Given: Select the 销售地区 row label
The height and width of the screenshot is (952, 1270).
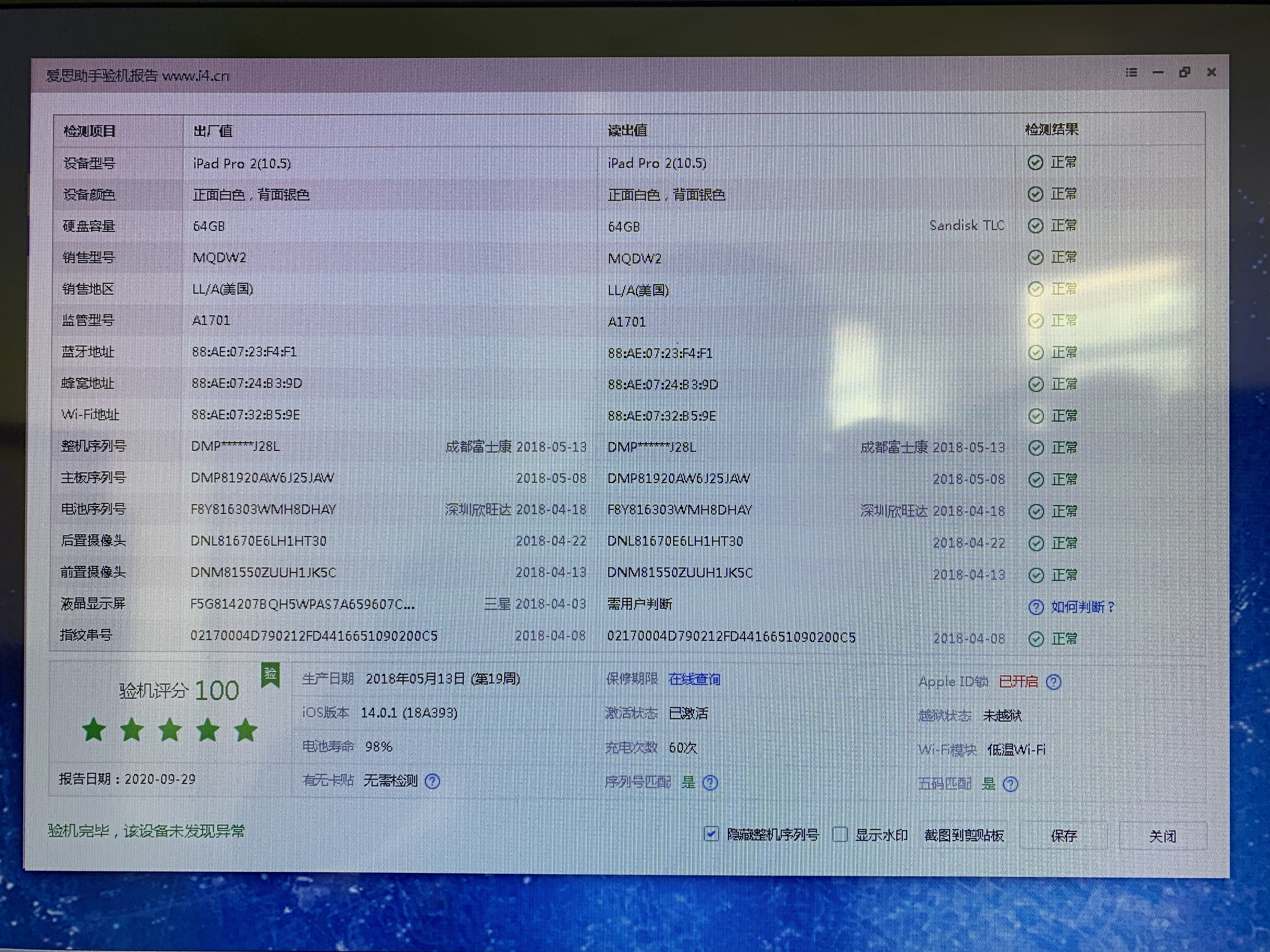Looking at the screenshot, I should 88,289.
